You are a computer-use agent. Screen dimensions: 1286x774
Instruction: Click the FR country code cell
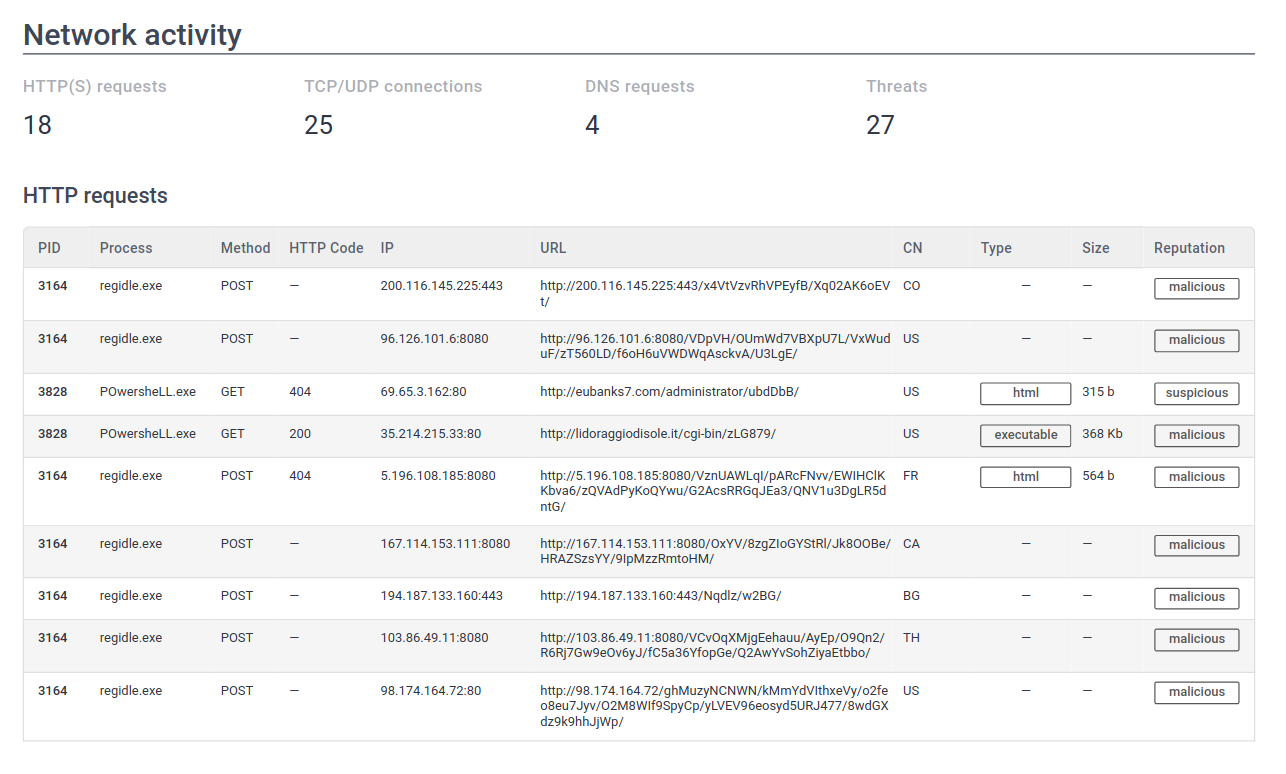tap(911, 476)
